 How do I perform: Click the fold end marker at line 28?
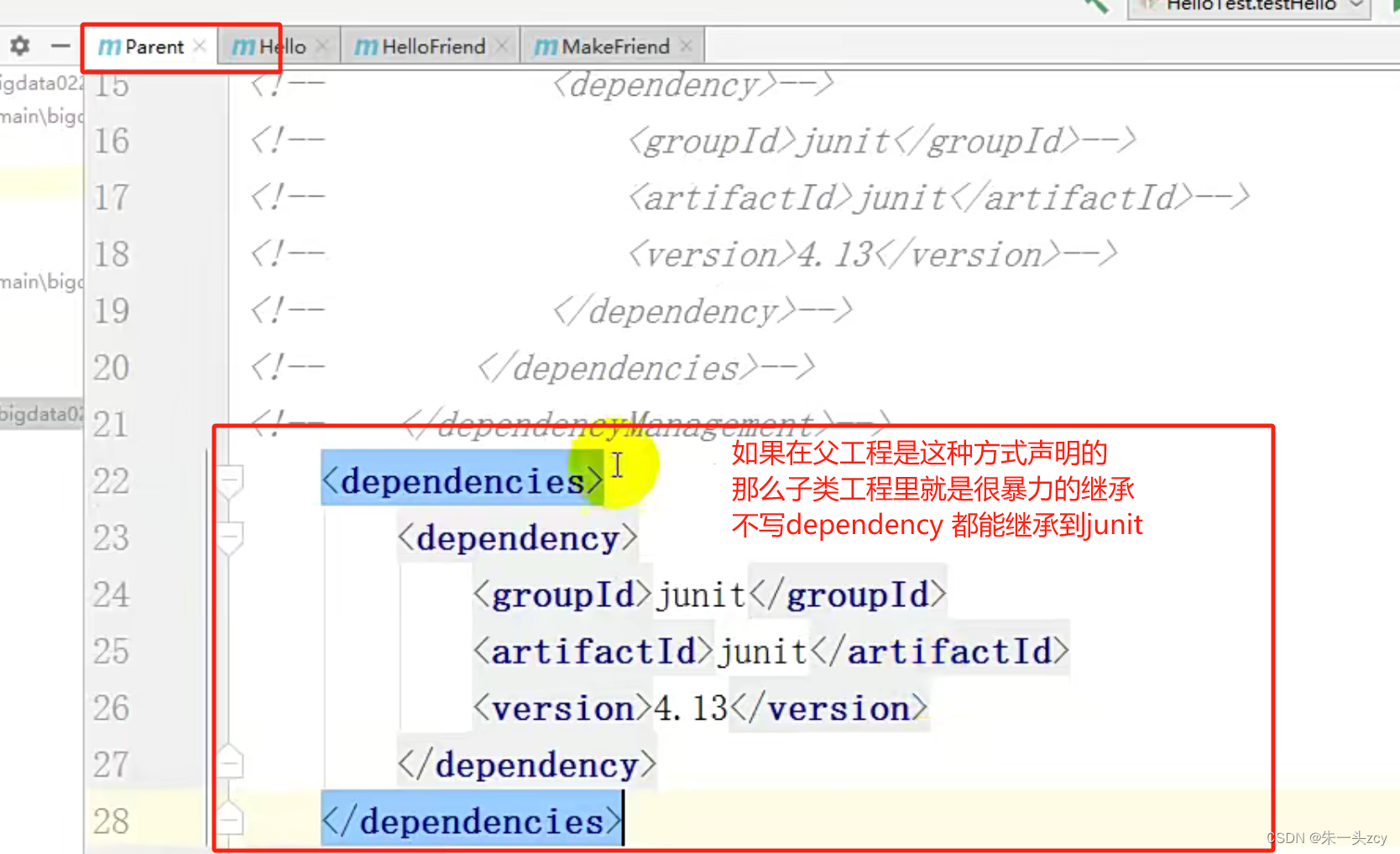(x=229, y=820)
